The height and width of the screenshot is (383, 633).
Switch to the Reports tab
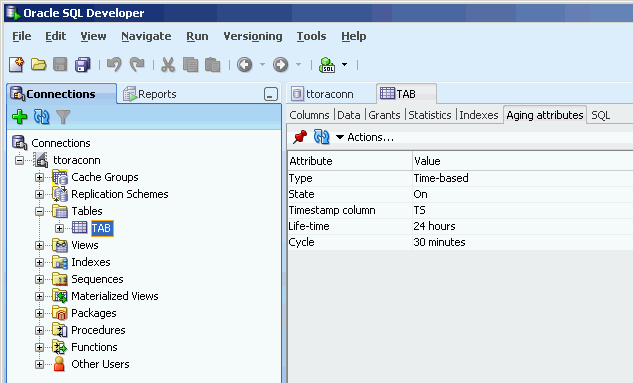click(x=150, y=94)
